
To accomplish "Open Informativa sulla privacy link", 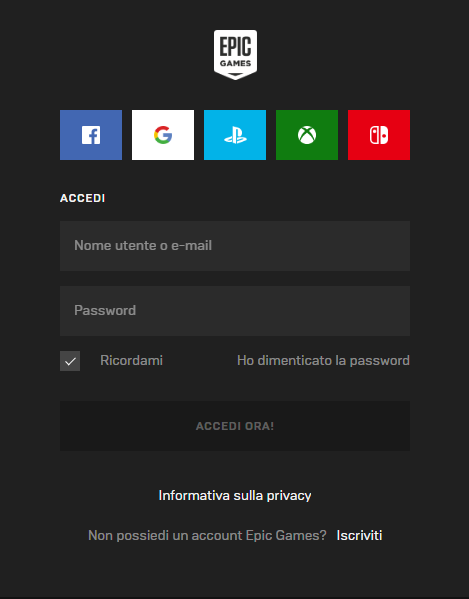I will click(235, 496).
